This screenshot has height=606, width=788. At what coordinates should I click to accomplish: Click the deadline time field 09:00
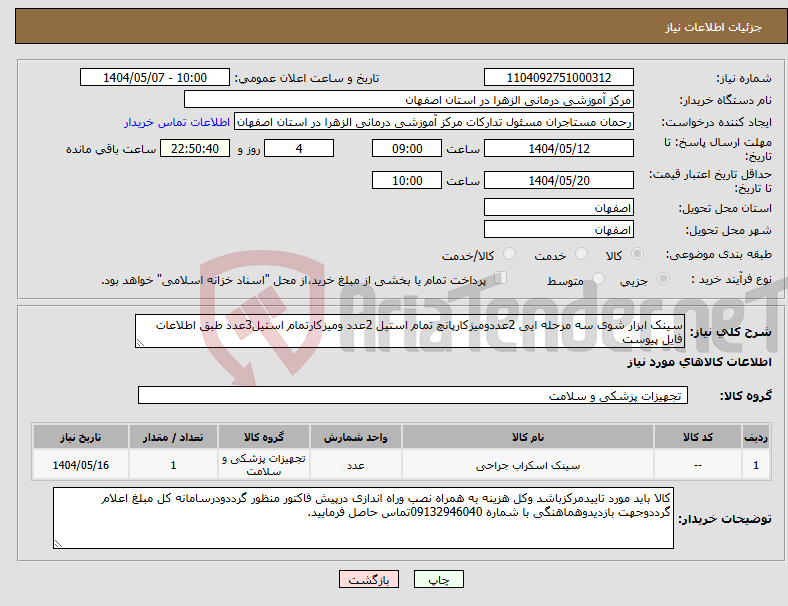(x=407, y=149)
